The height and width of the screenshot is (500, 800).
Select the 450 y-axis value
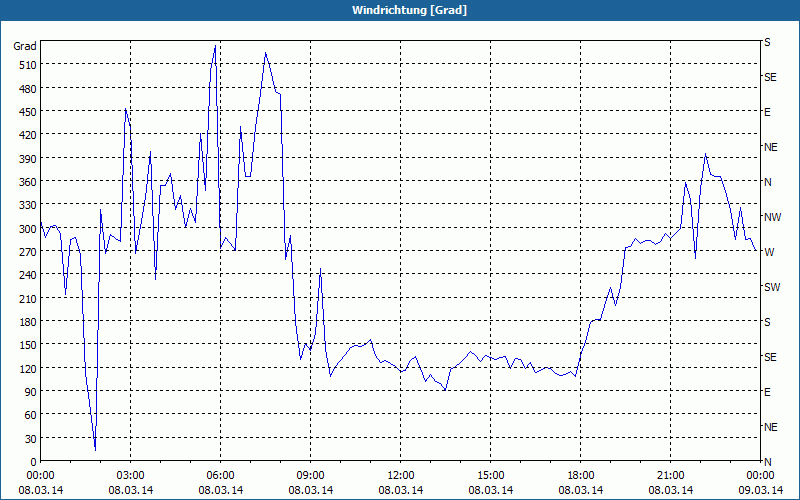[28, 112]
